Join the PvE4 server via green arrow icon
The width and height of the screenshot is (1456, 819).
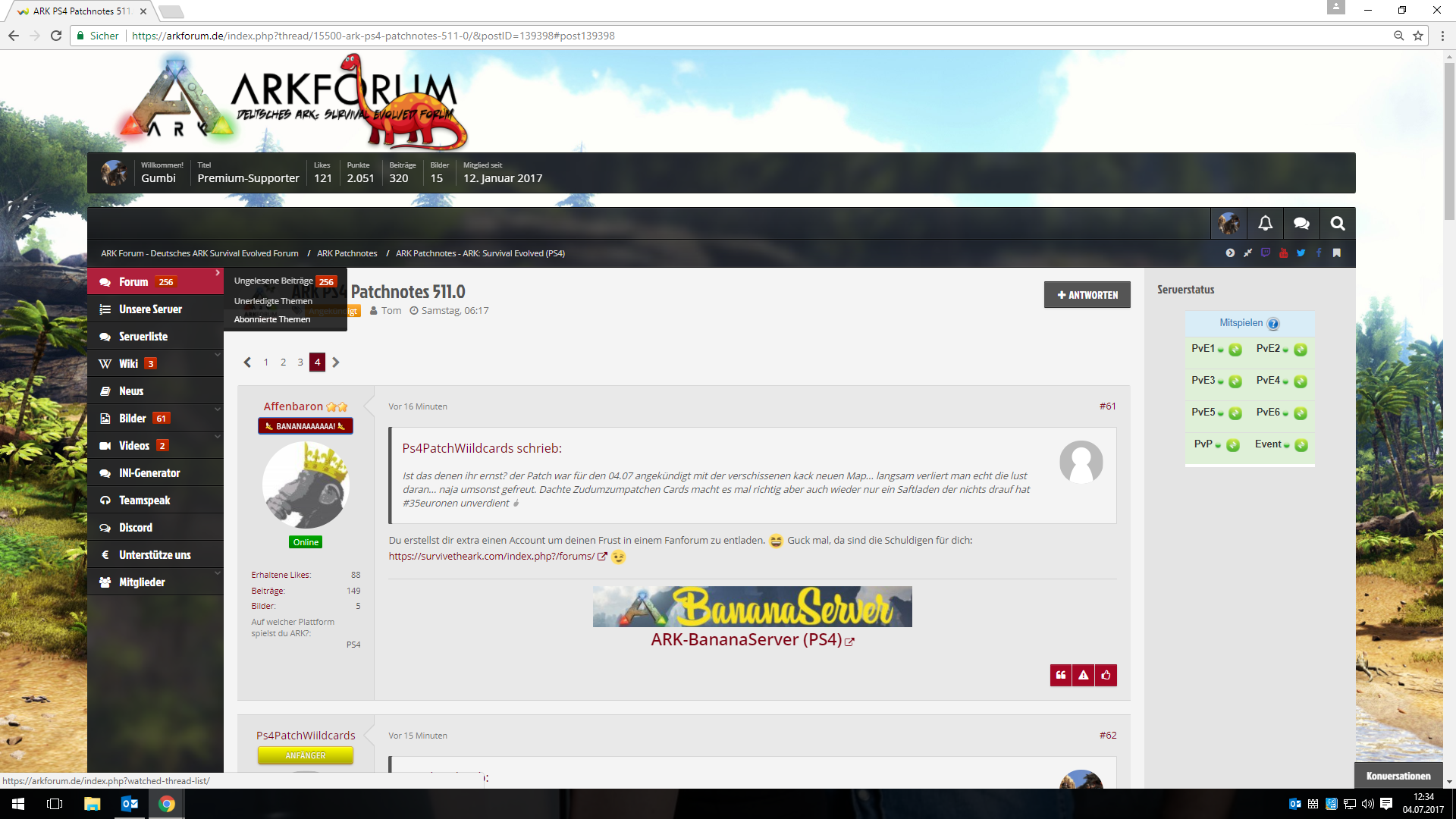[x=1301, y=381]
